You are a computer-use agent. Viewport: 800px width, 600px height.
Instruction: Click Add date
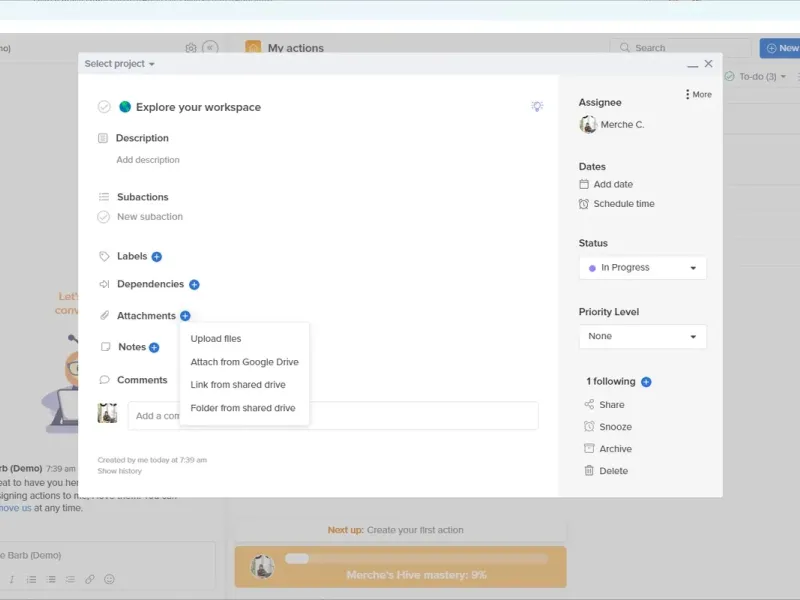(x=613, y=184)
